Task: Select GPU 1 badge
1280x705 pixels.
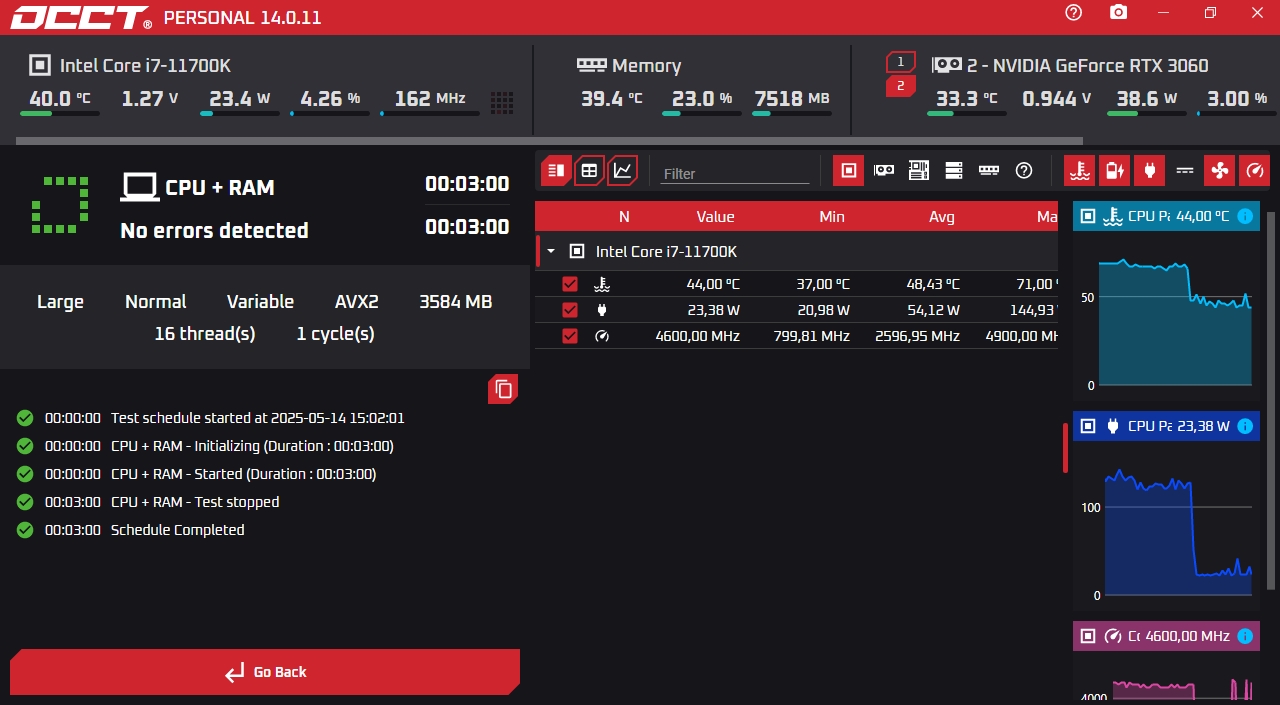Action: point(900,62)
